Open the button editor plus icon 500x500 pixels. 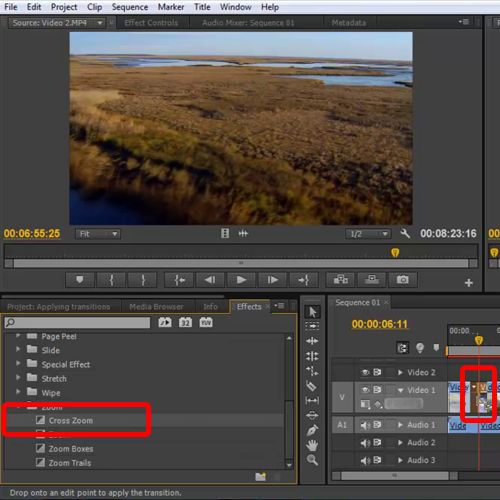[469, 283]
